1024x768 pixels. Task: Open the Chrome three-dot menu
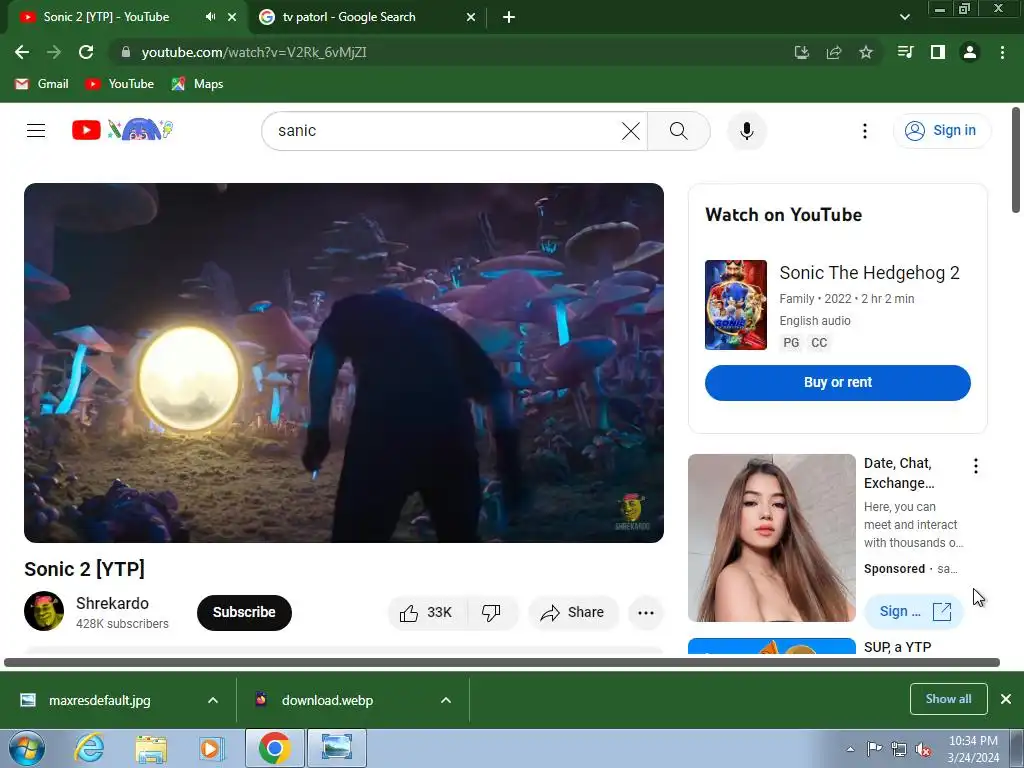click(x=1002, y=52)
